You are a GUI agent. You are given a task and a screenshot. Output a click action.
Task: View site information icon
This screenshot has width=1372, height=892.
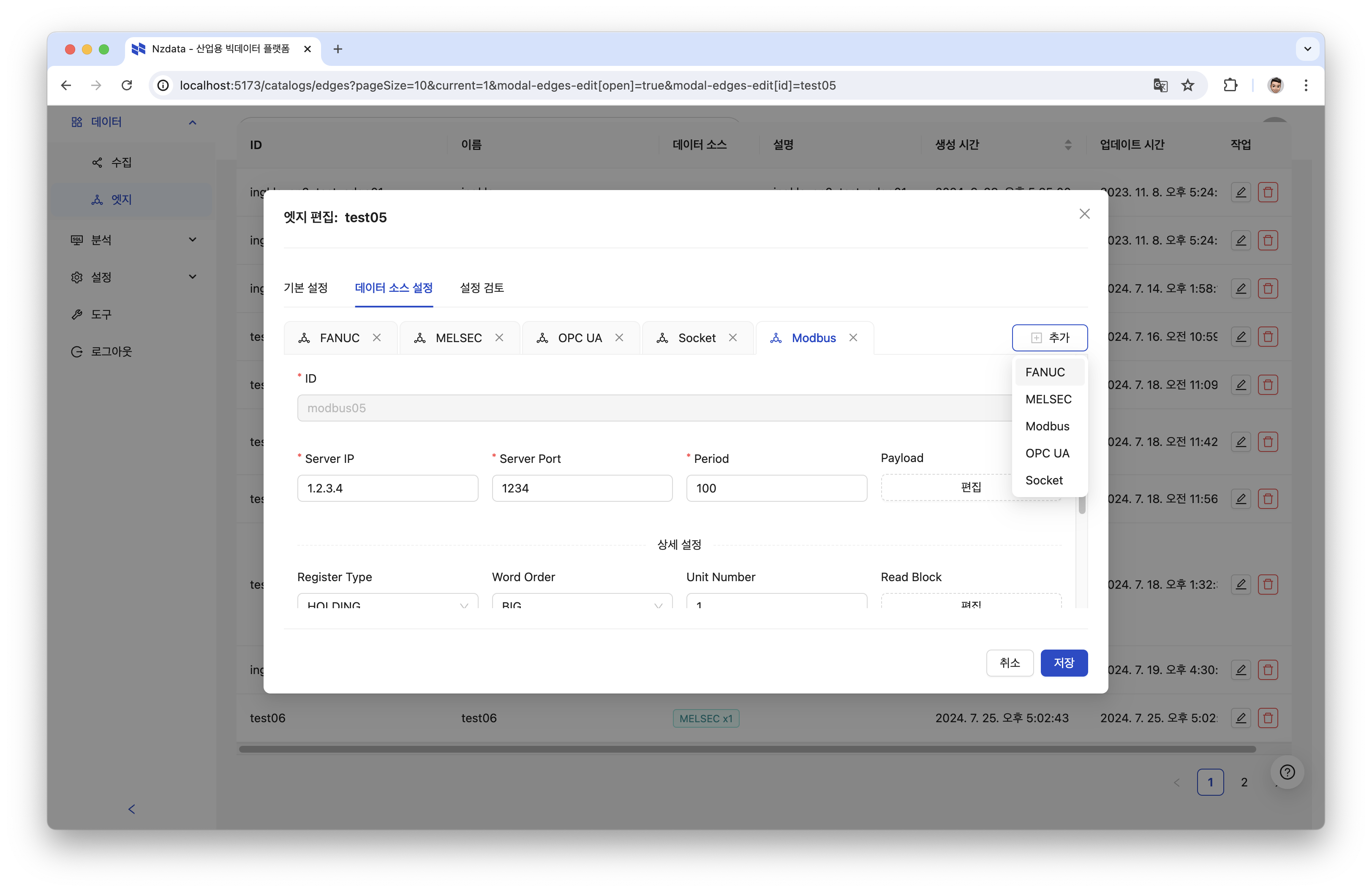[x=164, y=85]
